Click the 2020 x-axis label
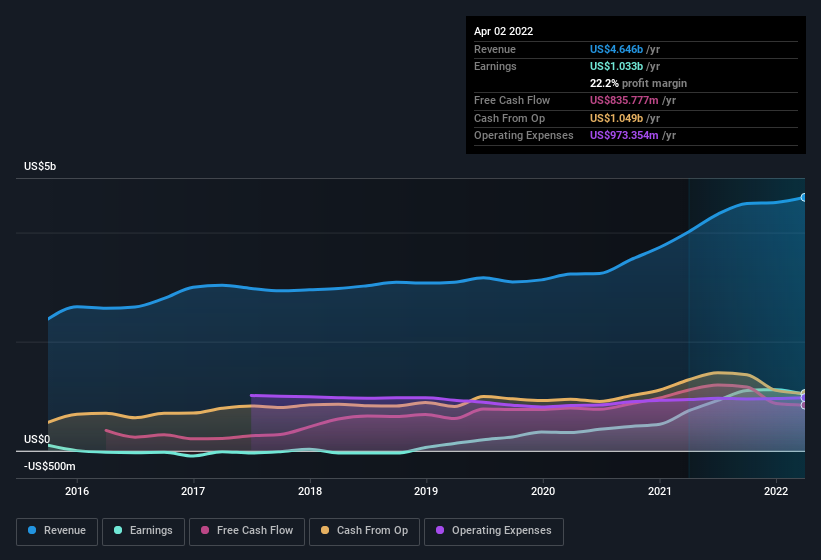The image size is (821, 560). point(543,491)
